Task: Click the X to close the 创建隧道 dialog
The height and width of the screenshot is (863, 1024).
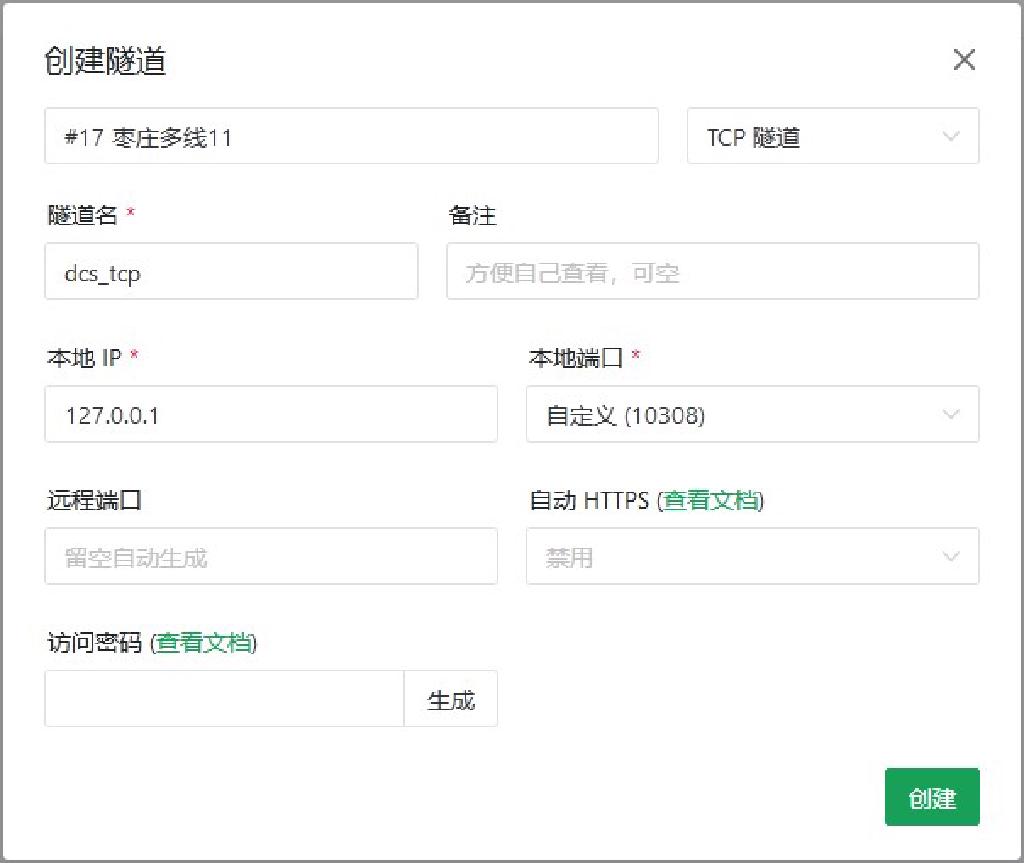Action: [x=963, y=60]
